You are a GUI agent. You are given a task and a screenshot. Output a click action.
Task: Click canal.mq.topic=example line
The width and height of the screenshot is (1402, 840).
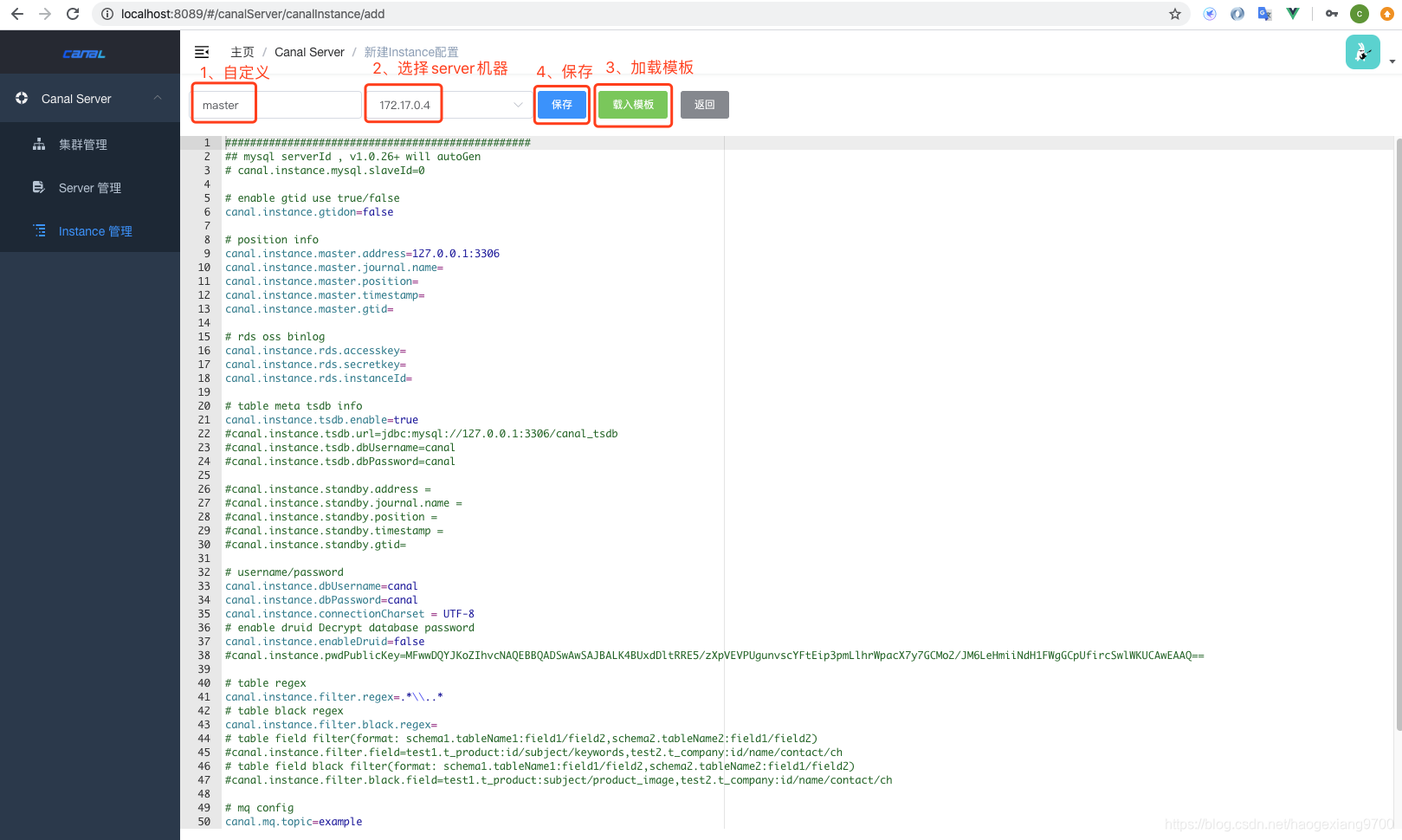294,822
